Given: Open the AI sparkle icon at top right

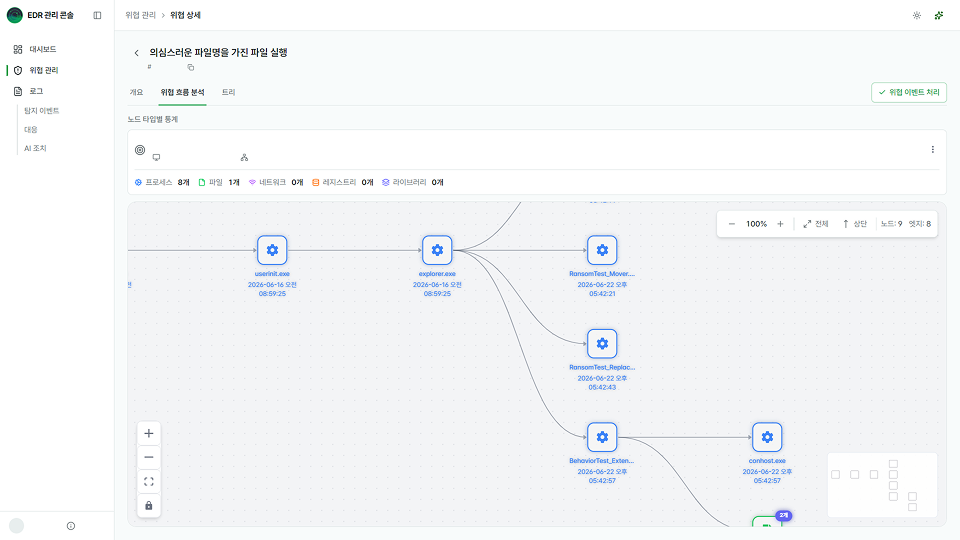Looking at the screenshot, I should pos(939,15).
